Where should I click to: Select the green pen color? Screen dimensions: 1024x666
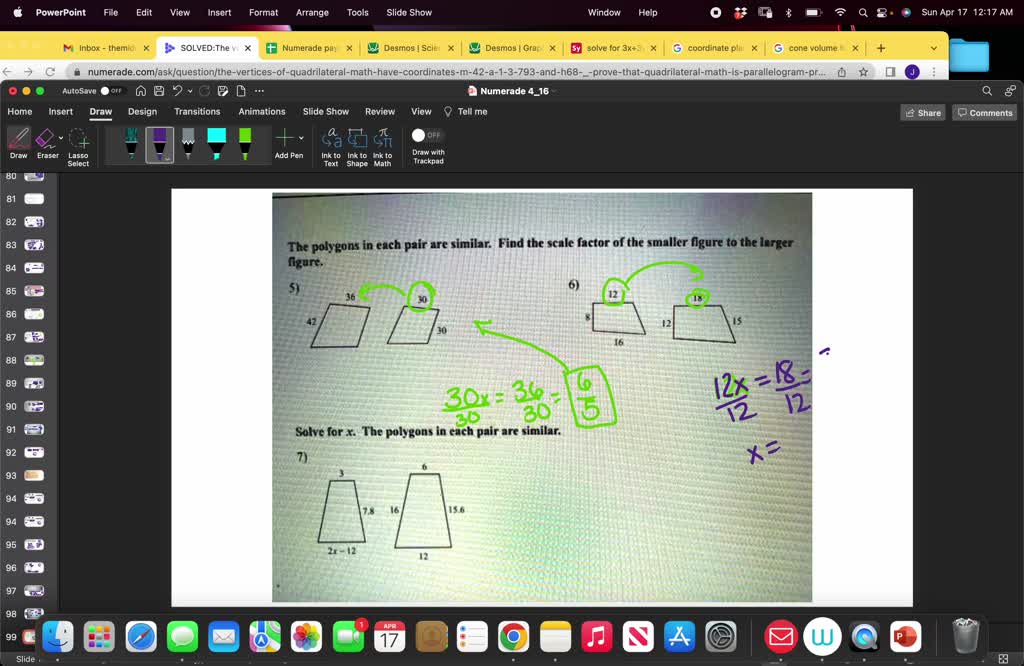(245, 145)
